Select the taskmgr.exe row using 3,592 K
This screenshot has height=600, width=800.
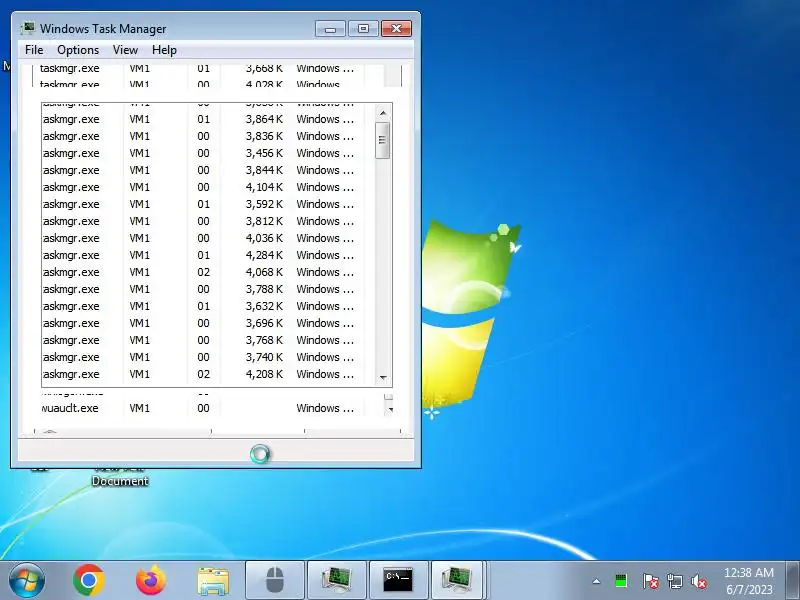point(208,204)
